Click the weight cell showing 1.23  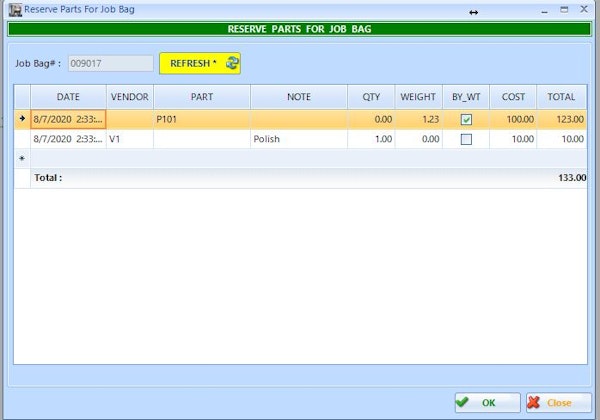pos(418,120)
